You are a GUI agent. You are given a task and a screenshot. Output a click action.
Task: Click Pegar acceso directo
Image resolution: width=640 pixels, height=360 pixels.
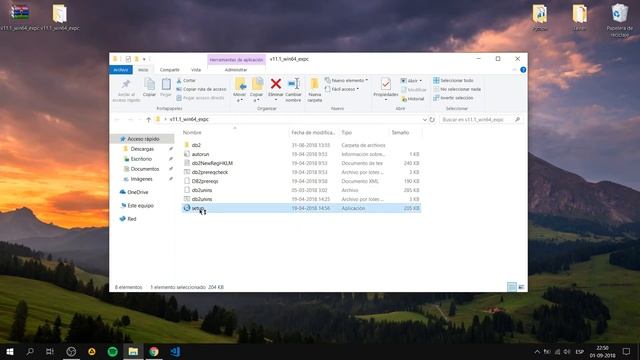point(200,98)
